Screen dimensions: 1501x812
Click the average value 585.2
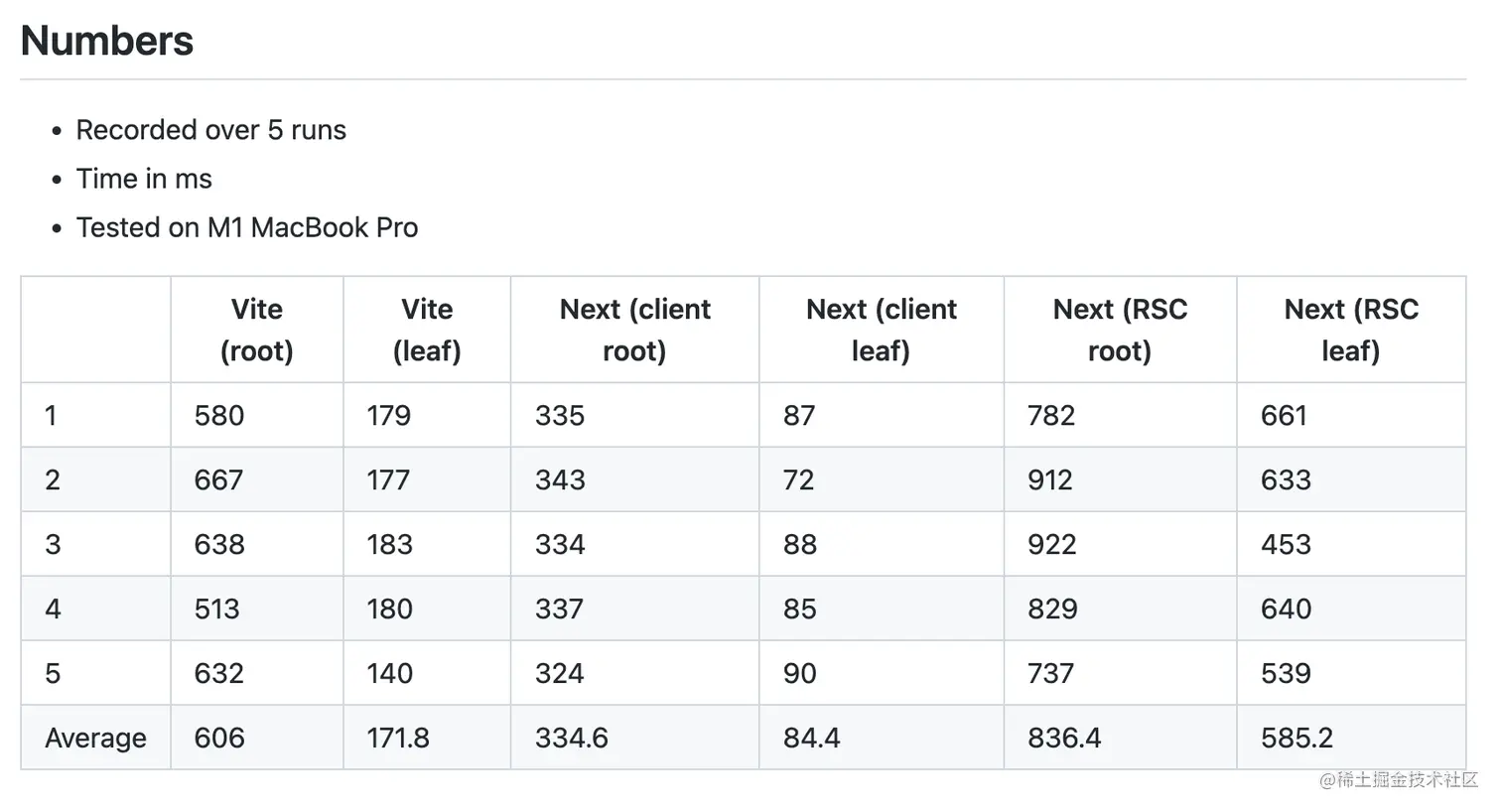pos(1296,738)
